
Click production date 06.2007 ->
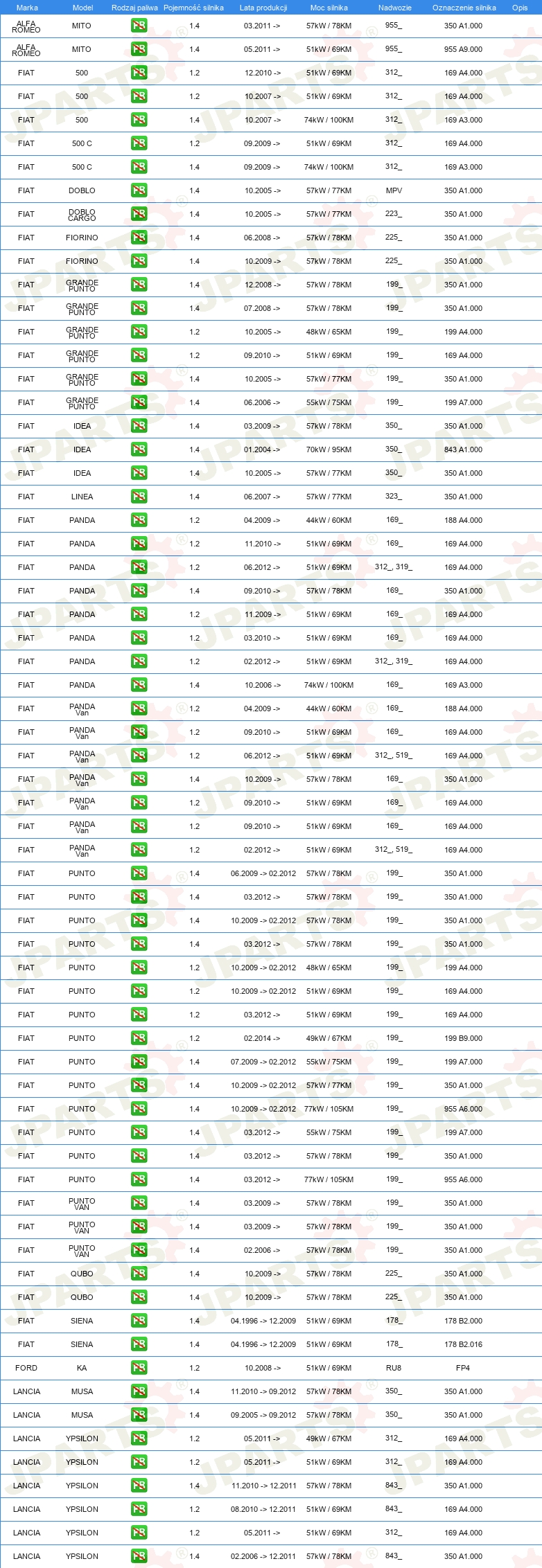262,497
